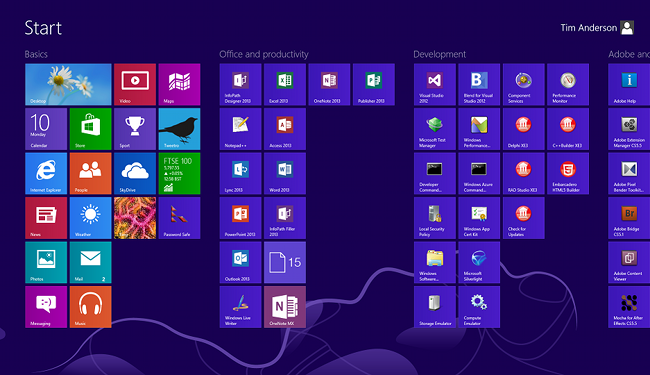Open the Bing tile with coral image
Screen dimensions: 650x375
pyautogui.click(x=135, y=218)
